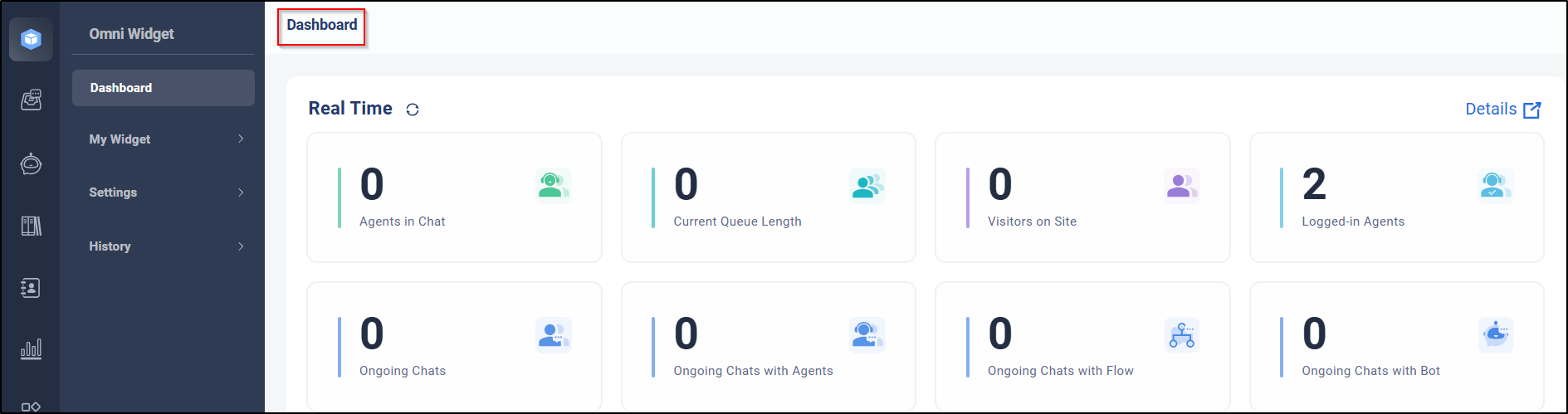
Task: Click the Agents in Chat headset icon
Action: pos(554,186)
